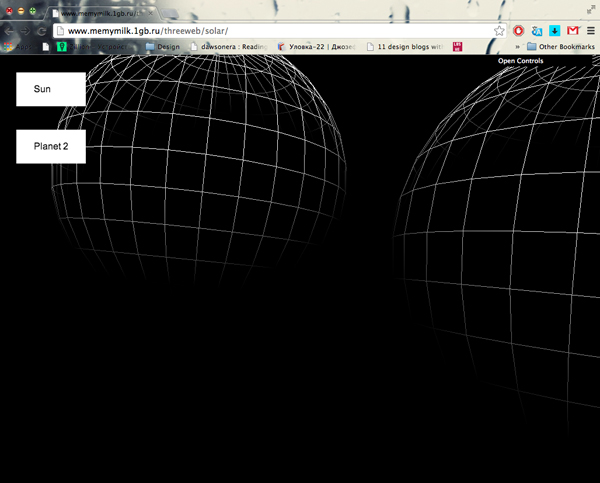Click the red LBS bookmark icon
600x483 pixels.
pyautogui.click(x=457, y=46)
